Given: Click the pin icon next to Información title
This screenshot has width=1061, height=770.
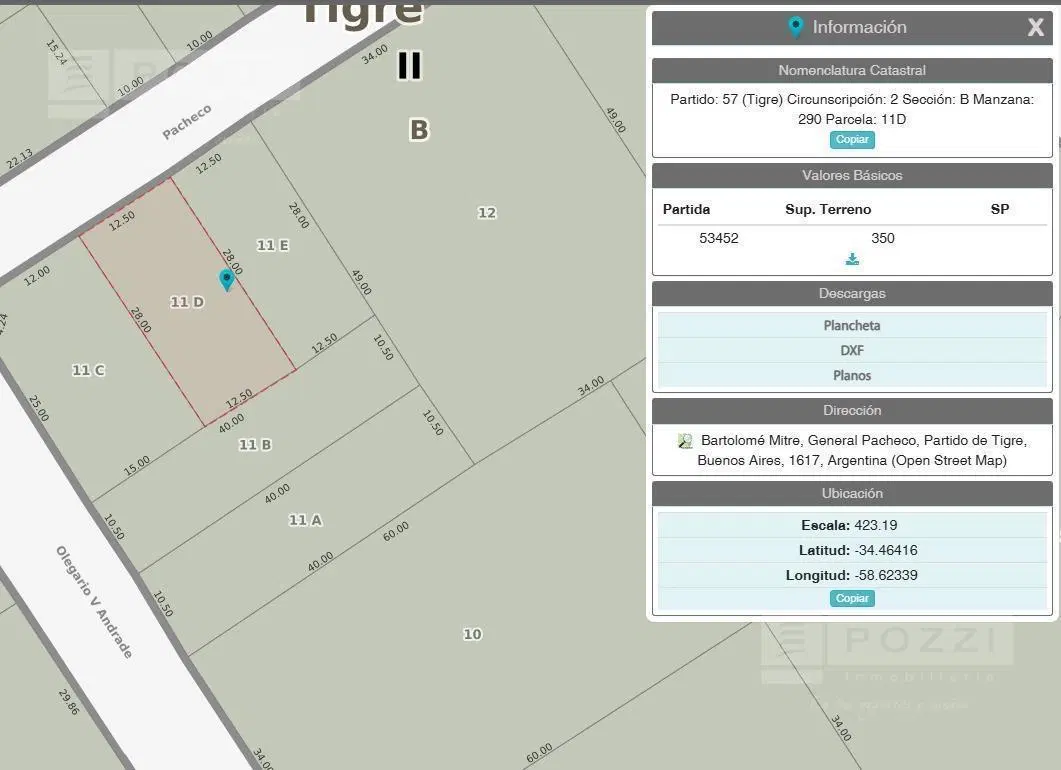Looking at the screenshot, I should tap(796, 27).
